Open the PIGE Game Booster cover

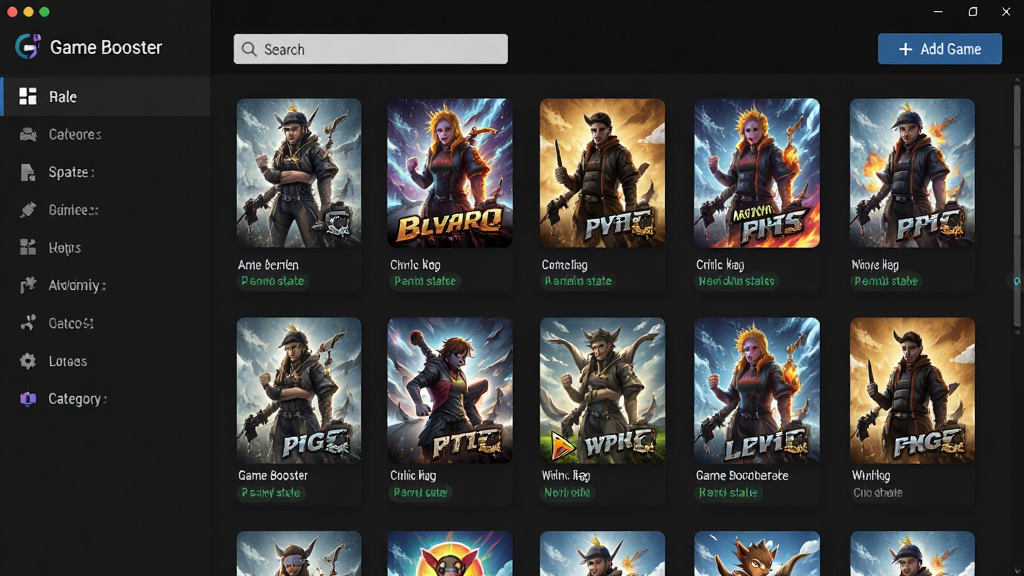pyautogui.click(x=298, y=391)
